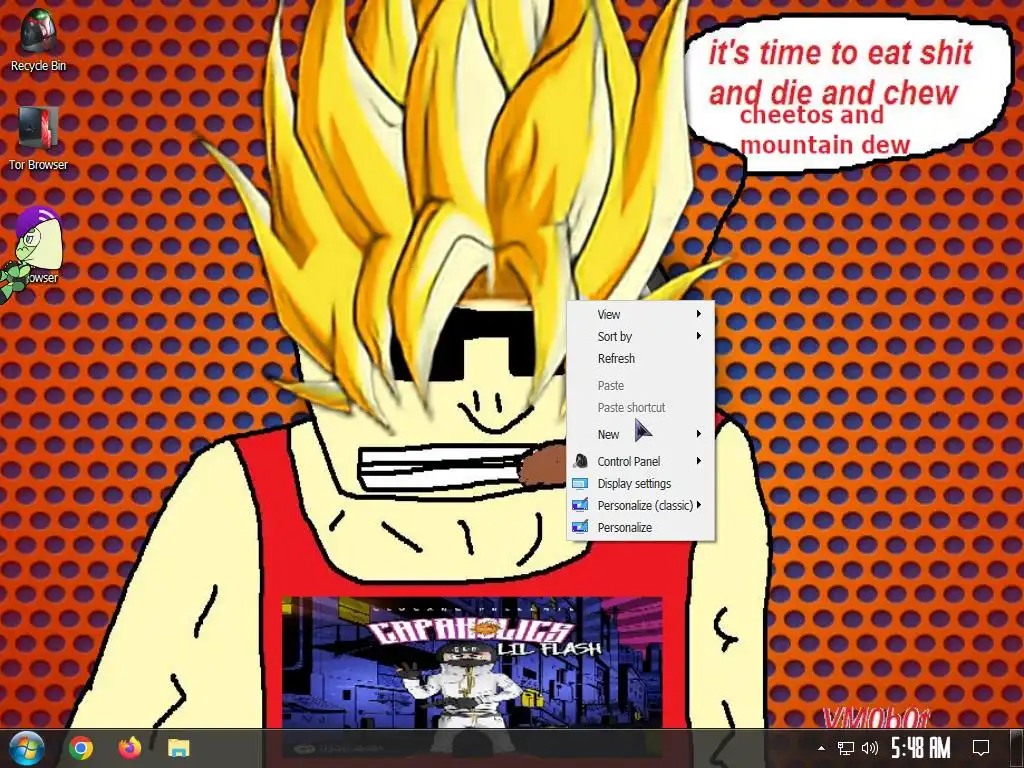This screenshot has height=768, width=1024.
Task: Click the bottom Personalize entry icon
Action: (580, 527)
